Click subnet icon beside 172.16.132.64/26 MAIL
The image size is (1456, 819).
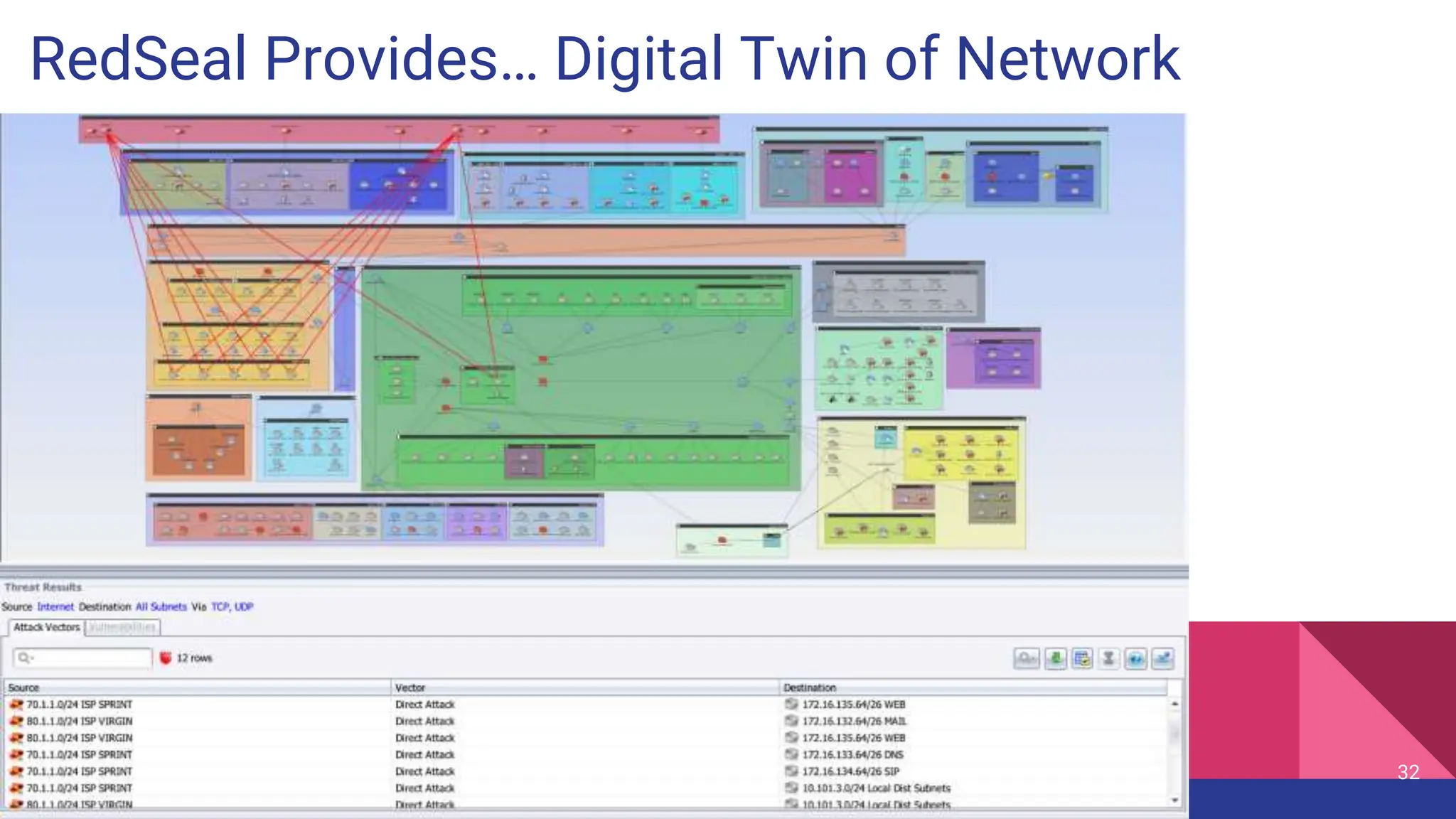791,721
